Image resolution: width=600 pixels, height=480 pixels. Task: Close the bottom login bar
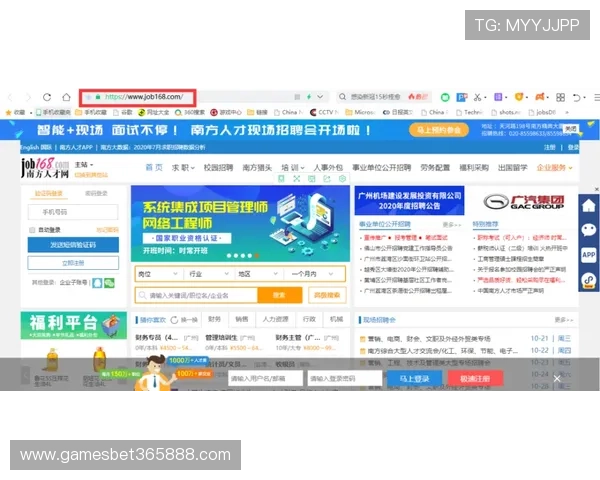(x=557, y=379)
